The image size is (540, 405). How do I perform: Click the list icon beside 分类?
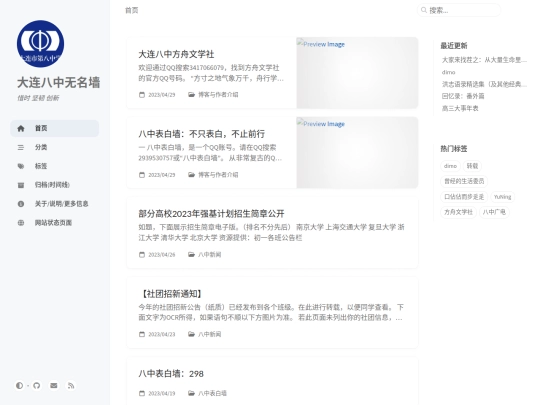pos(21,147)
